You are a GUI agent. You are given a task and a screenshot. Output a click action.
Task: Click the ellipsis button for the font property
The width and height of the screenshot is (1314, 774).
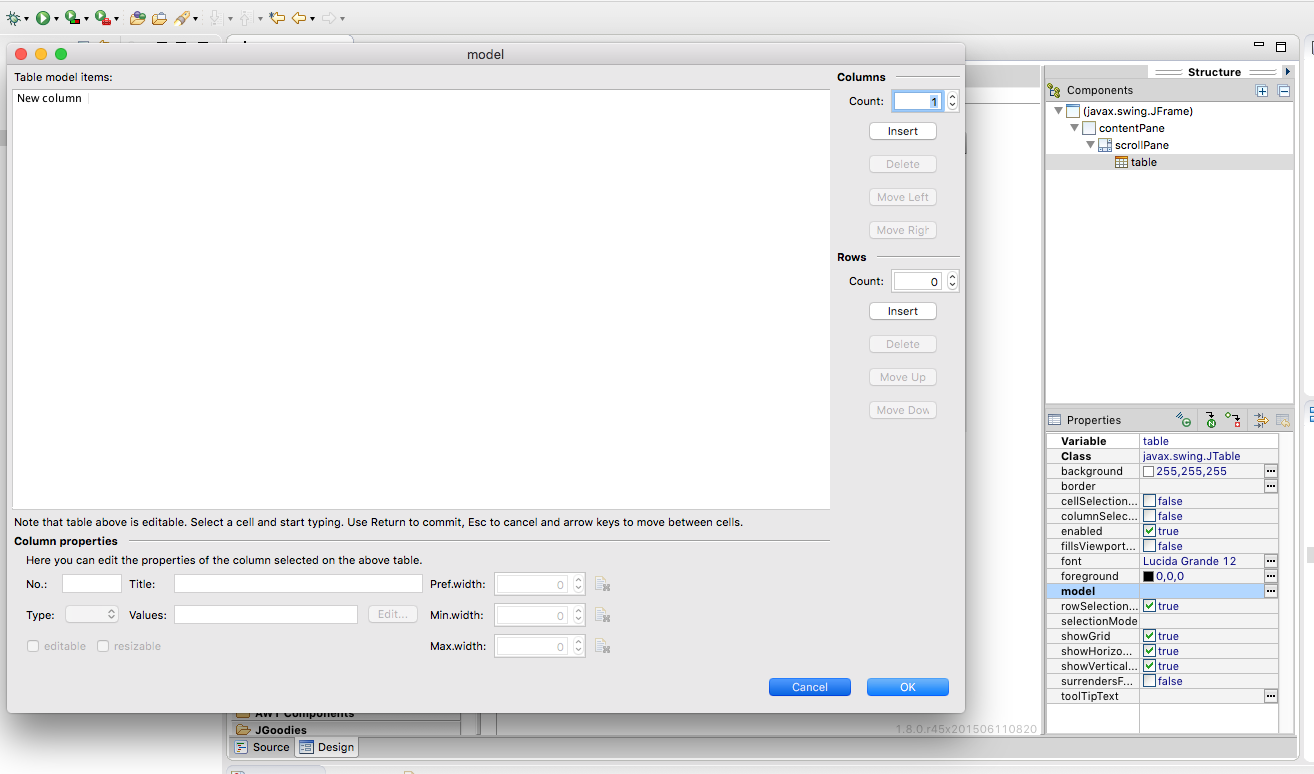click(x=1271, y=561)
